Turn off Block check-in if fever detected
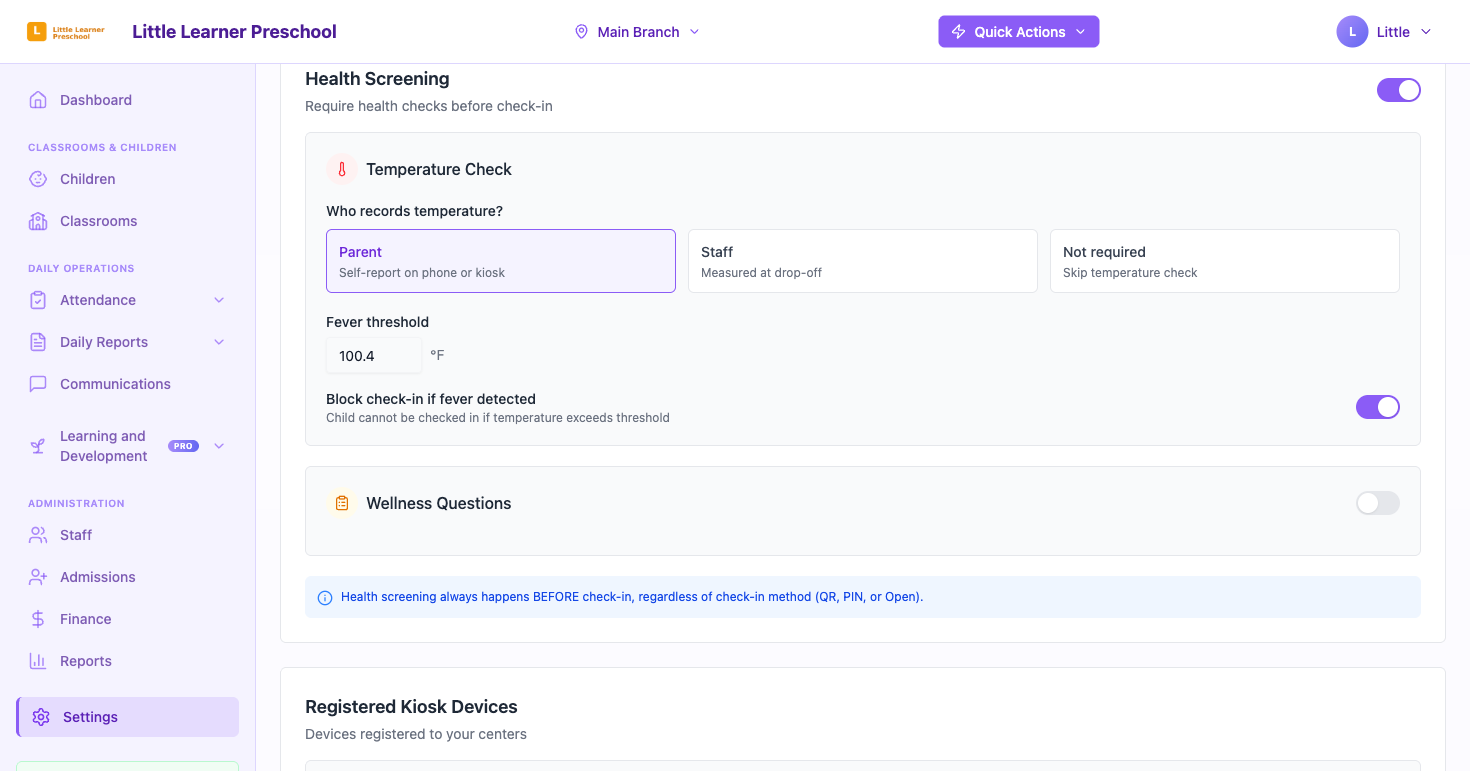 click(1377, 407)
